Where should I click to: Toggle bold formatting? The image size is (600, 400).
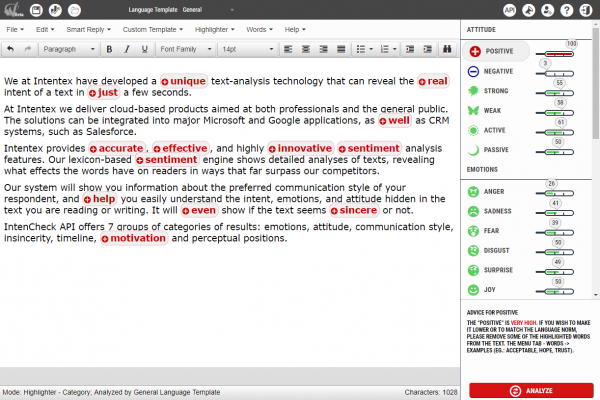109,49
